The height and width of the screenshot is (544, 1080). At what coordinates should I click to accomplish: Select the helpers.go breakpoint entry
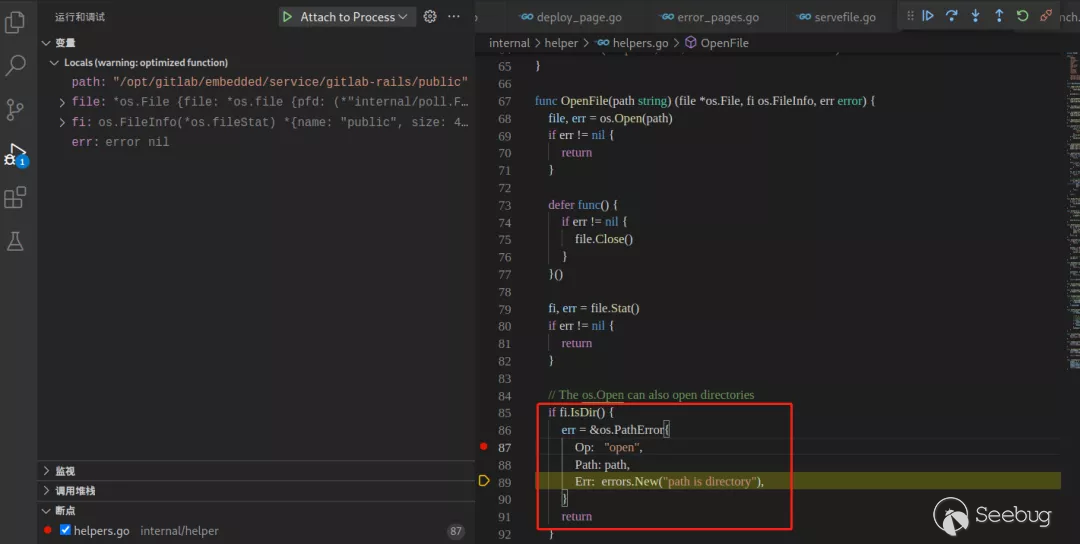[x=256, y=530]
